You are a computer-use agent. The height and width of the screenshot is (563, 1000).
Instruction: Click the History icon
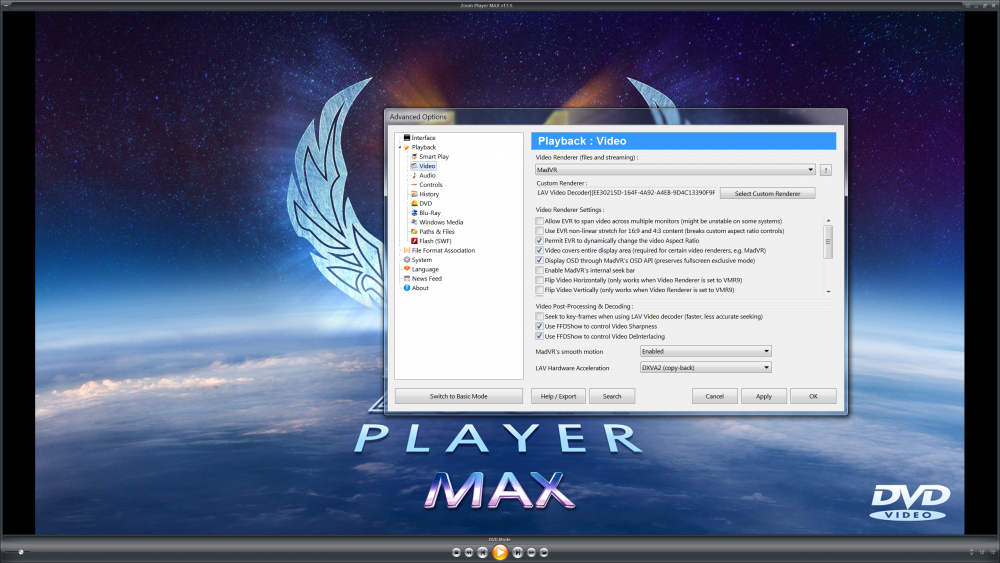[x=414, y=194]
